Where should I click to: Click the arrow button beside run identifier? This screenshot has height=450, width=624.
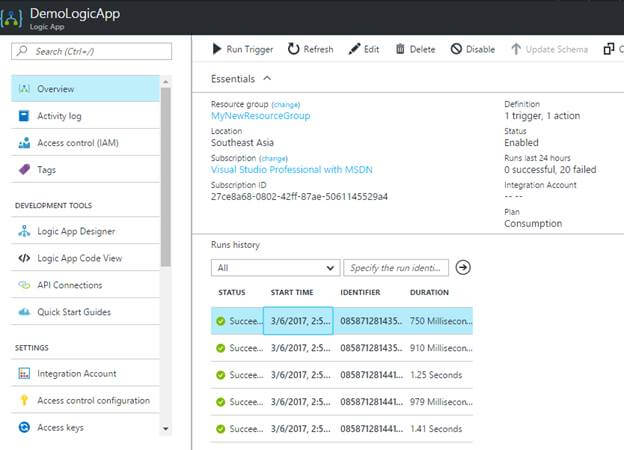point(463,268)
